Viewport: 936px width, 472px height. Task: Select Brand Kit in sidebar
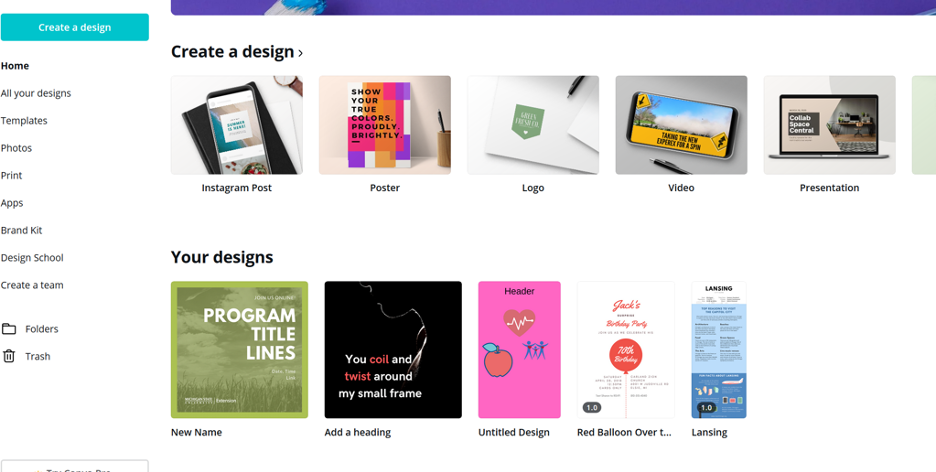point(21,230)
